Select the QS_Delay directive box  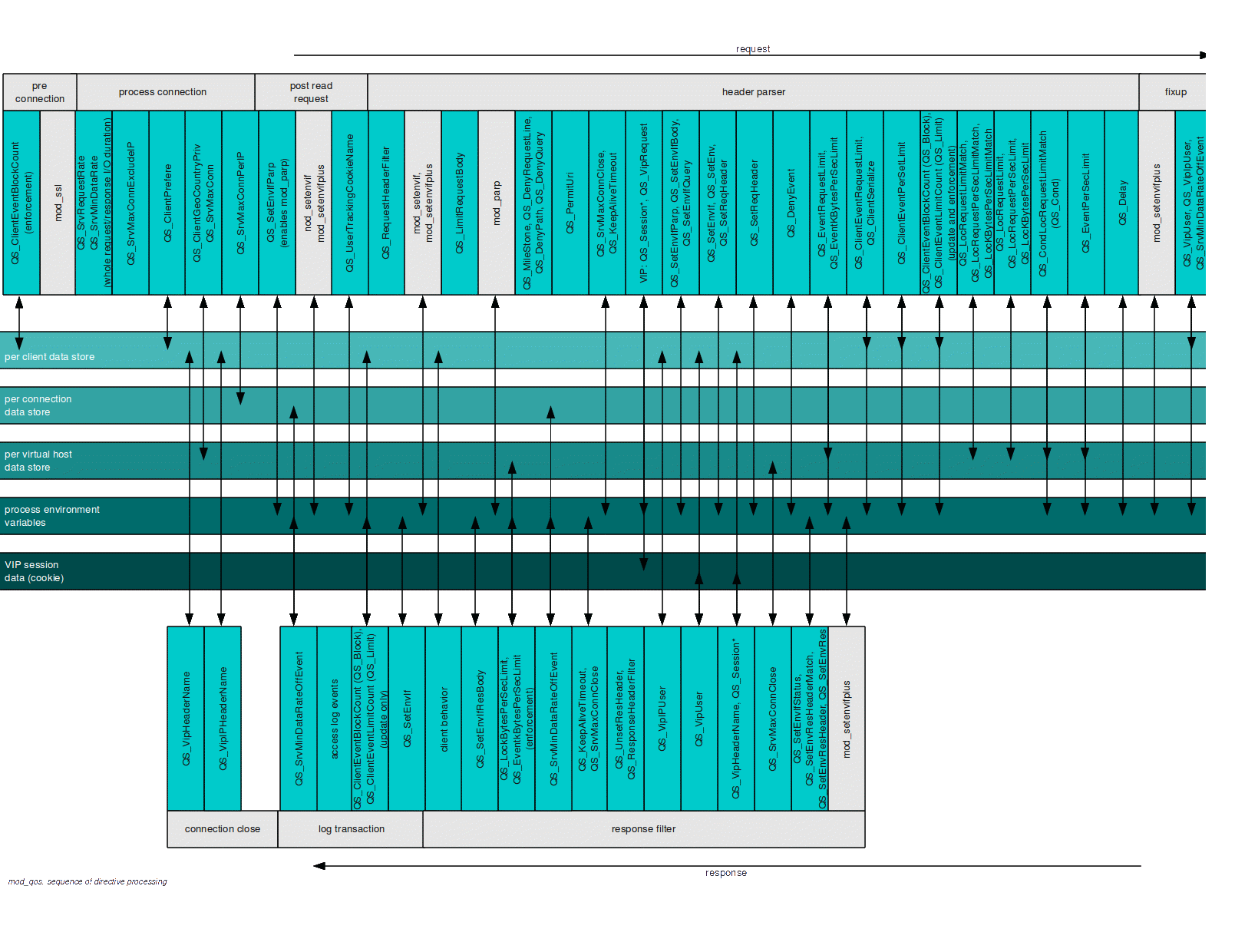click(x=1122, y=203)
